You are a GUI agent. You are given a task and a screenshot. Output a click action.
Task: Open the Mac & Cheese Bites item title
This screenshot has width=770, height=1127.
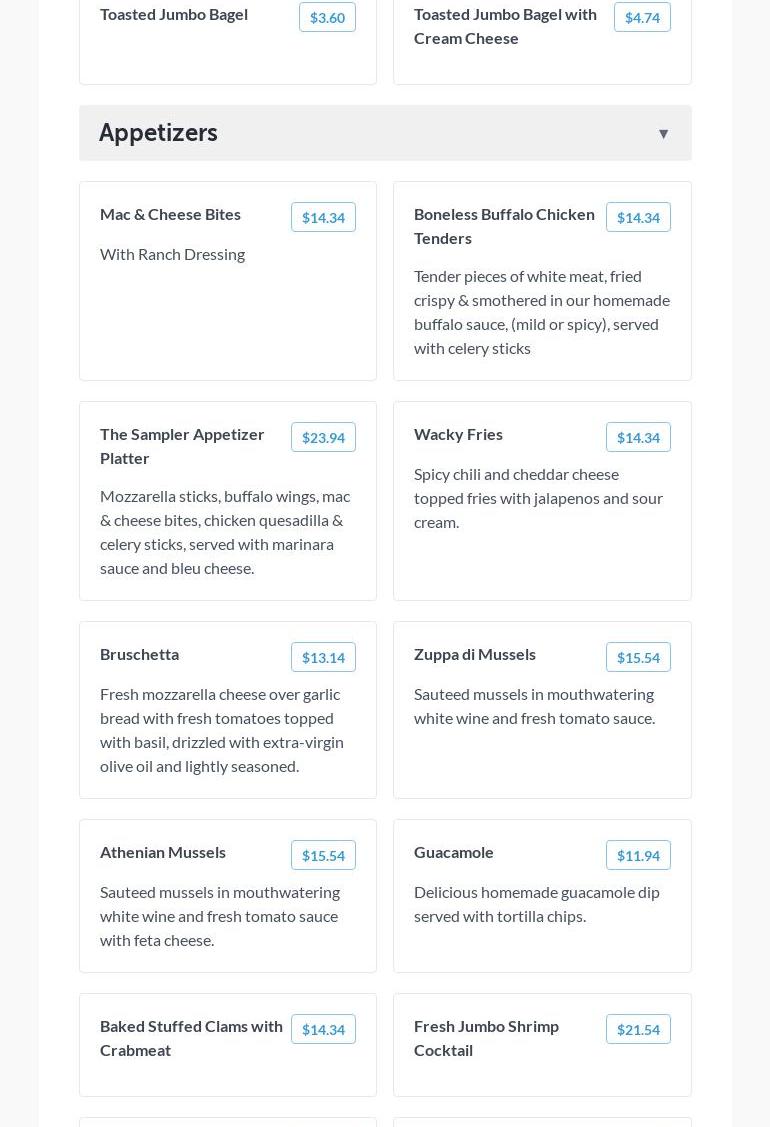point(170,214)
